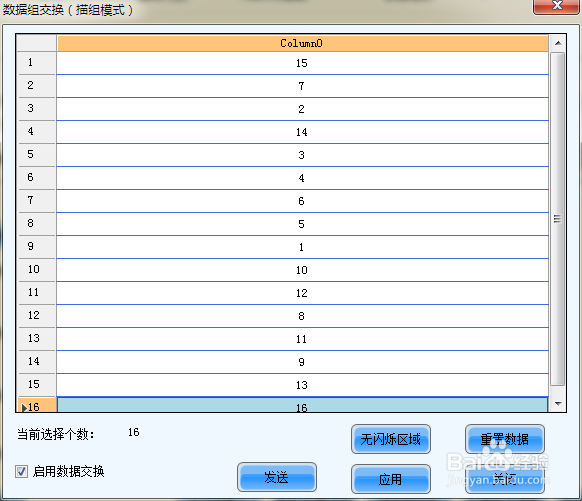The height and width of the screenshot is (501, 582).
Task: Select row header 9
Action: point(37,247)
